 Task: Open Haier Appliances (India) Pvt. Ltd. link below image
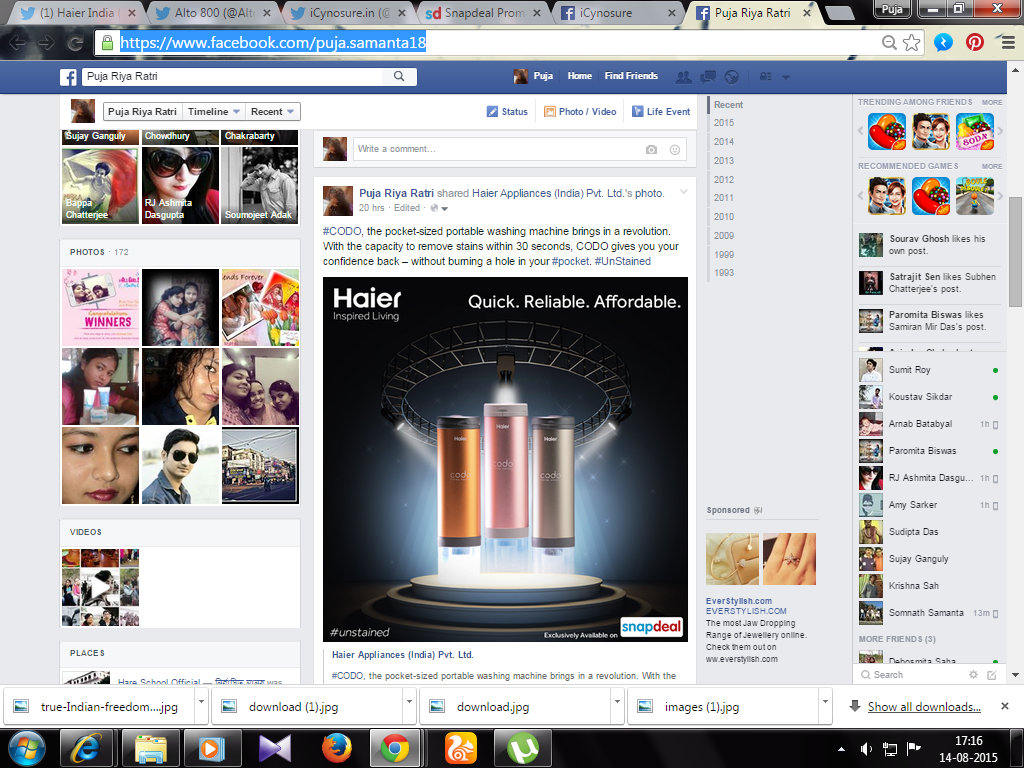pos(402,654)
